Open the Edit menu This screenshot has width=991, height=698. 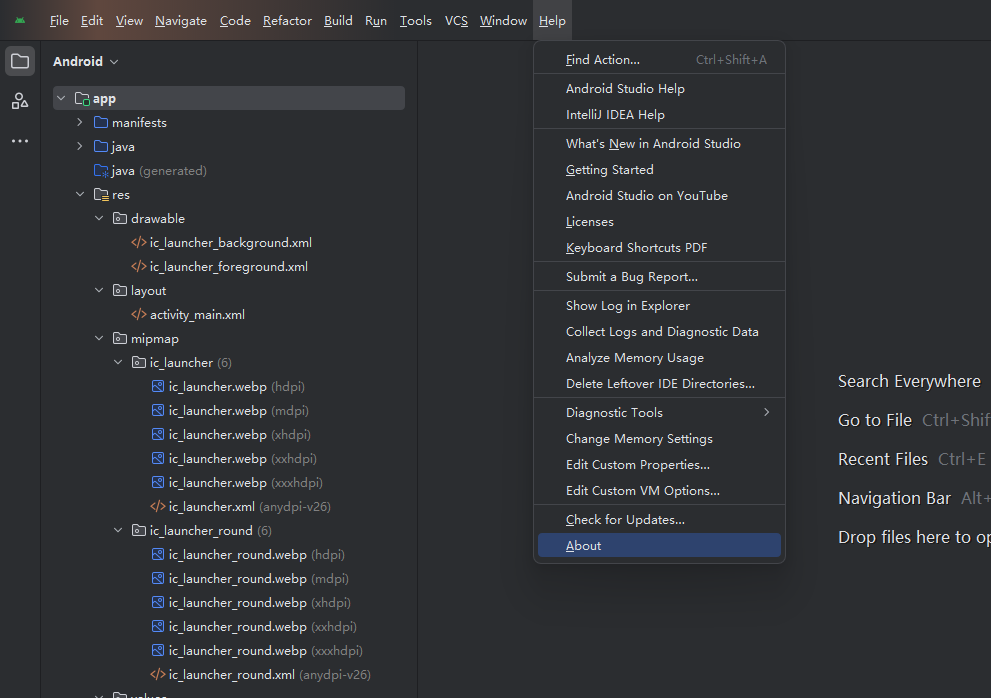click(x=92, y=21)
